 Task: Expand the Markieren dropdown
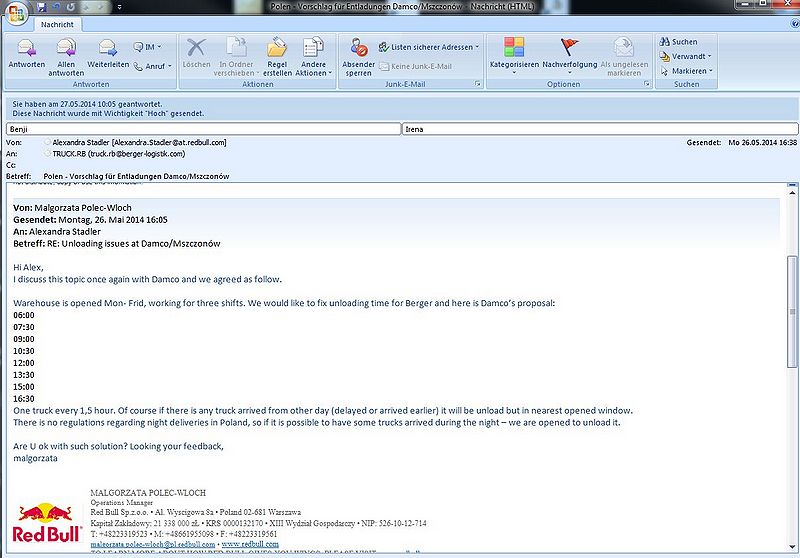click(x=686, y=71)
